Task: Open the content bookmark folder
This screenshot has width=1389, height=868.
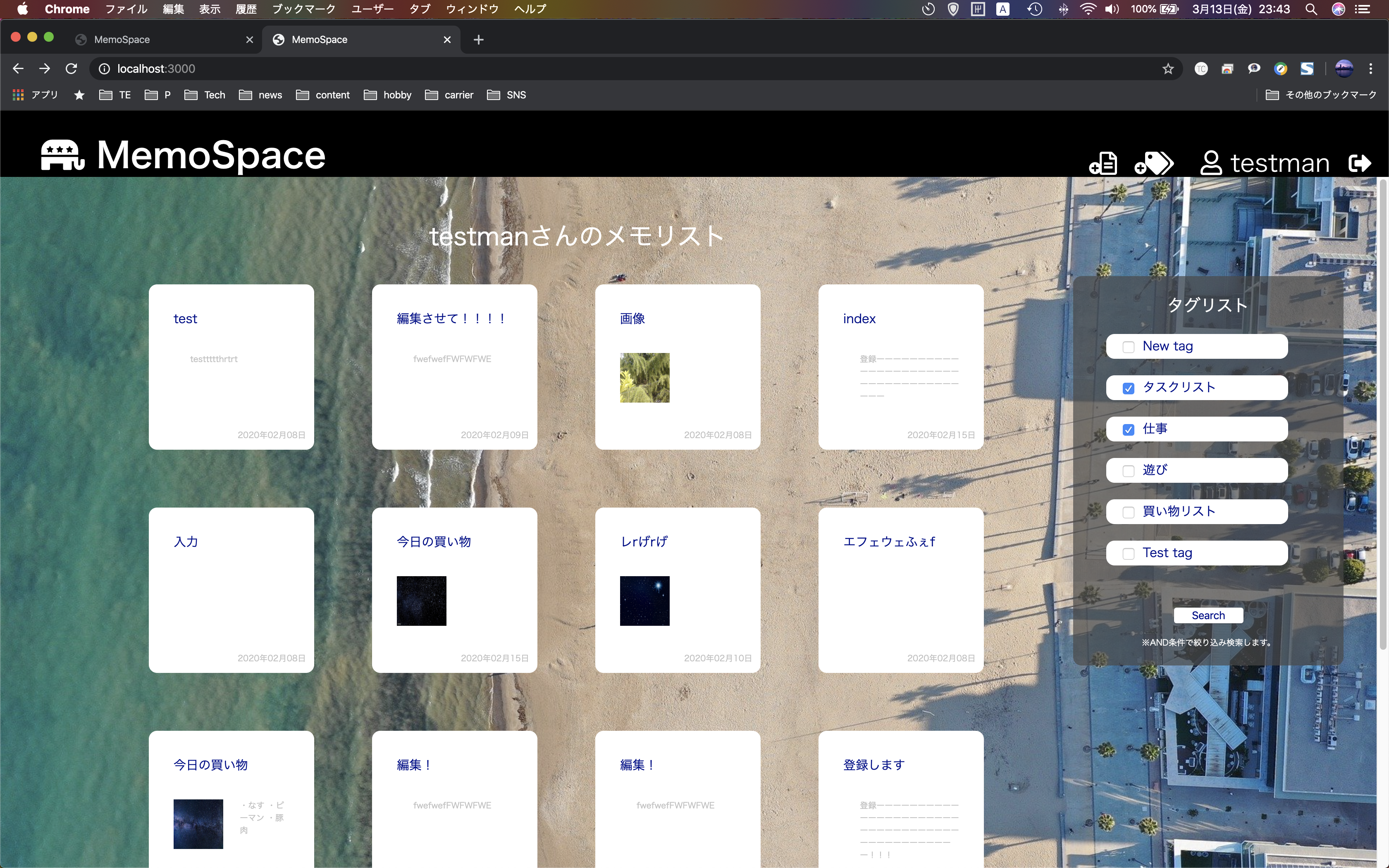Action: [322, 95]
